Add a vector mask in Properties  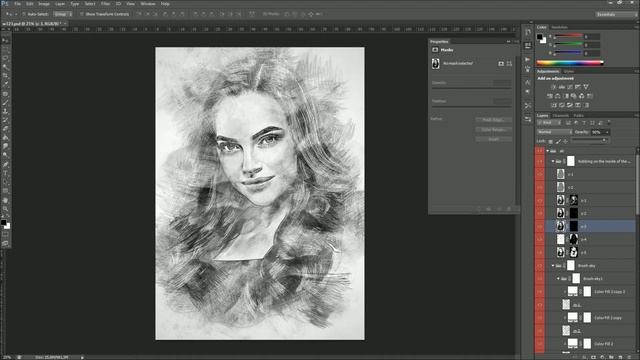509,64
